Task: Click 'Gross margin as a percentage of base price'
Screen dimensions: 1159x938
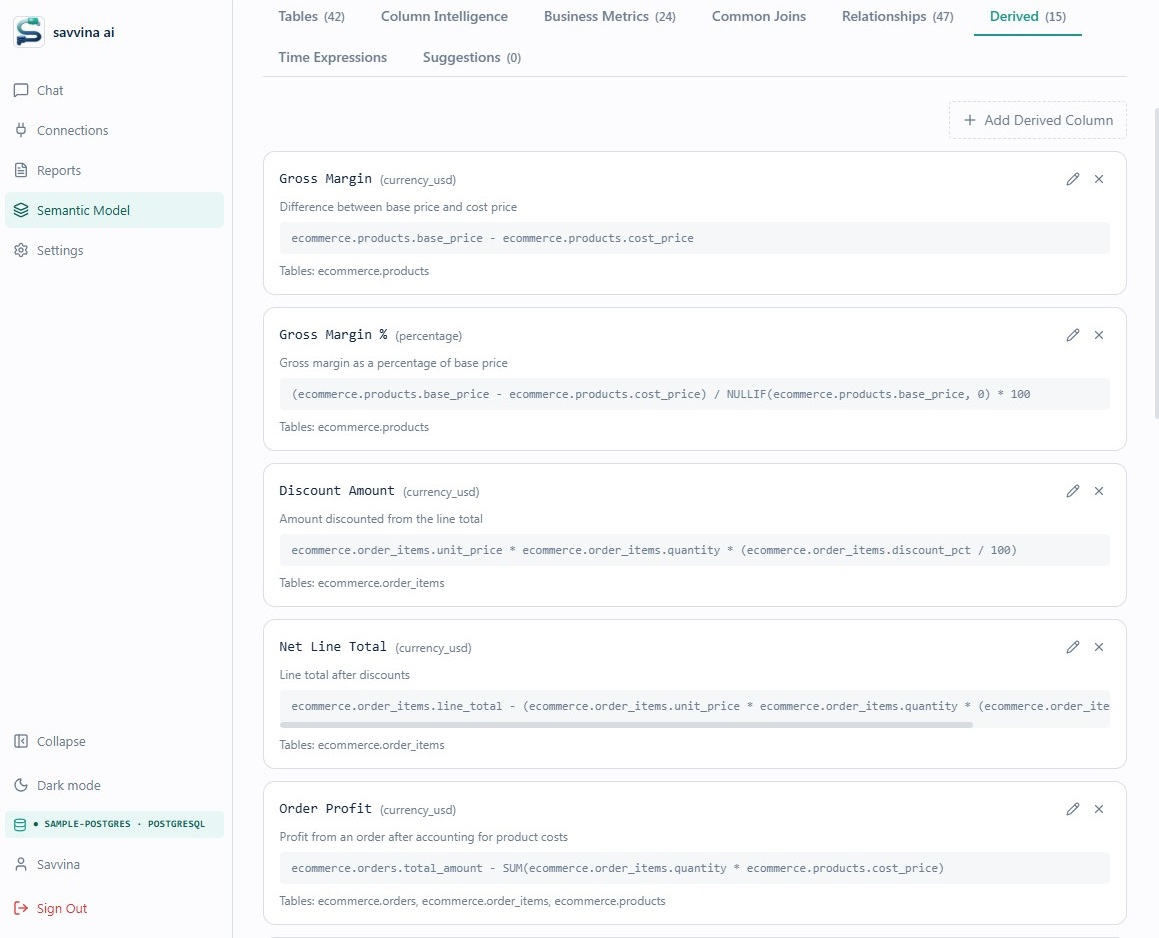Action: pyautogui.click(x=393, y=363)
